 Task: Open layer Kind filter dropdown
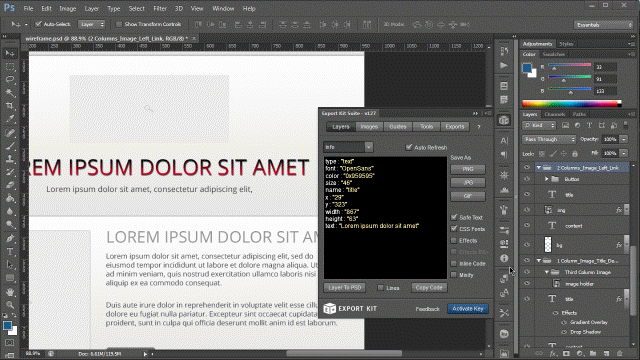(x=539, y=125)
